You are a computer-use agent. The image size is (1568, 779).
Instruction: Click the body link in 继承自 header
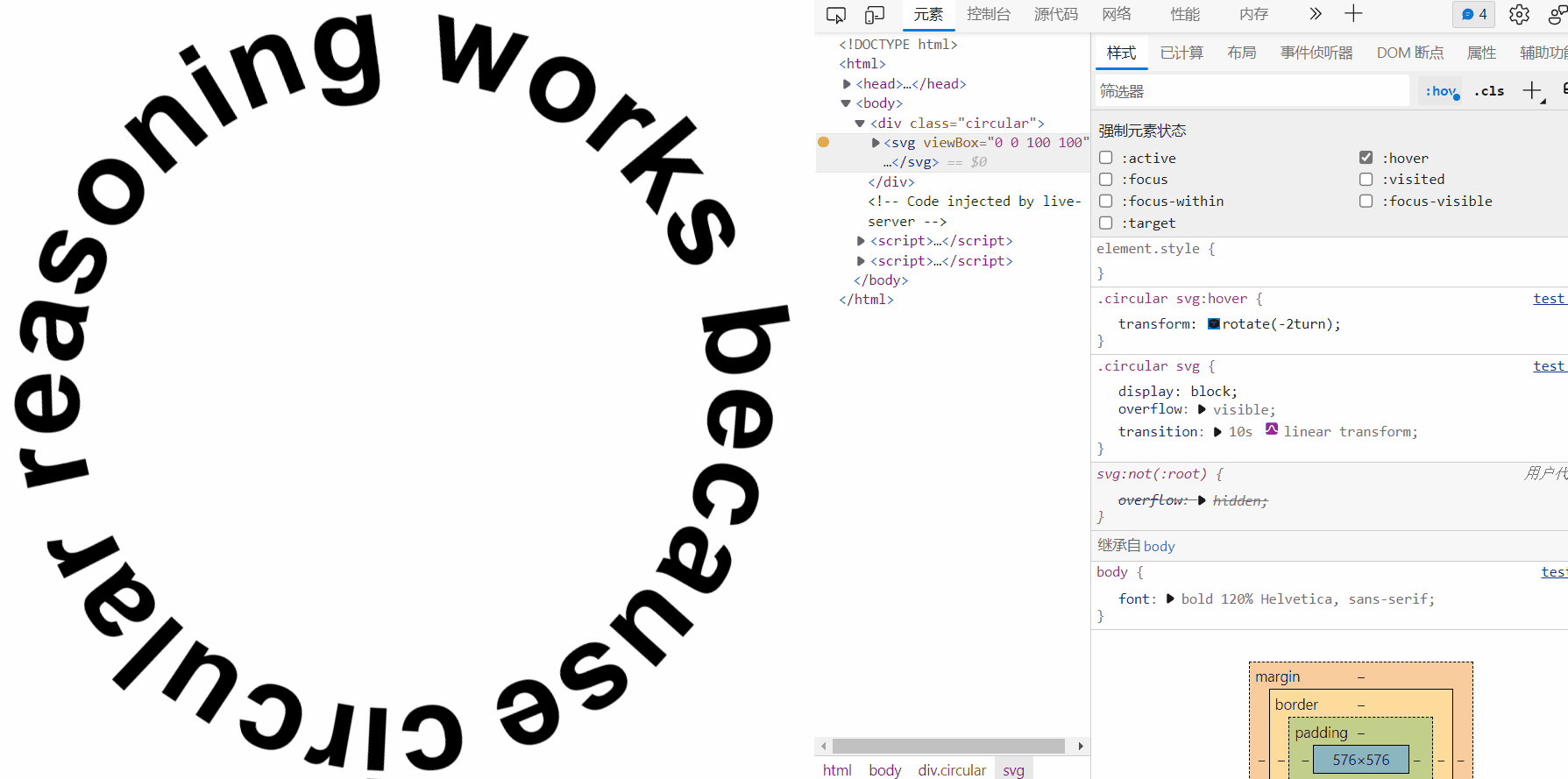[1159, 546]
